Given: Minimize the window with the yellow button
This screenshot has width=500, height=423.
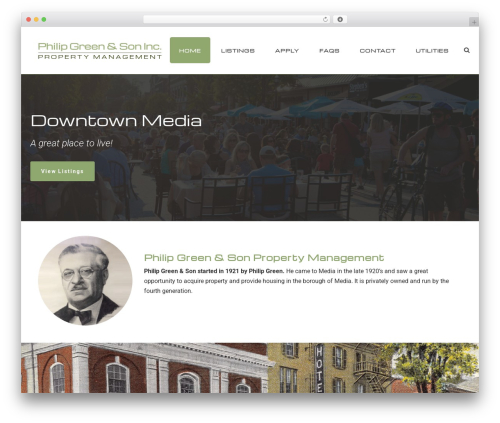Looking at the screenshot, I should [36, 19].
